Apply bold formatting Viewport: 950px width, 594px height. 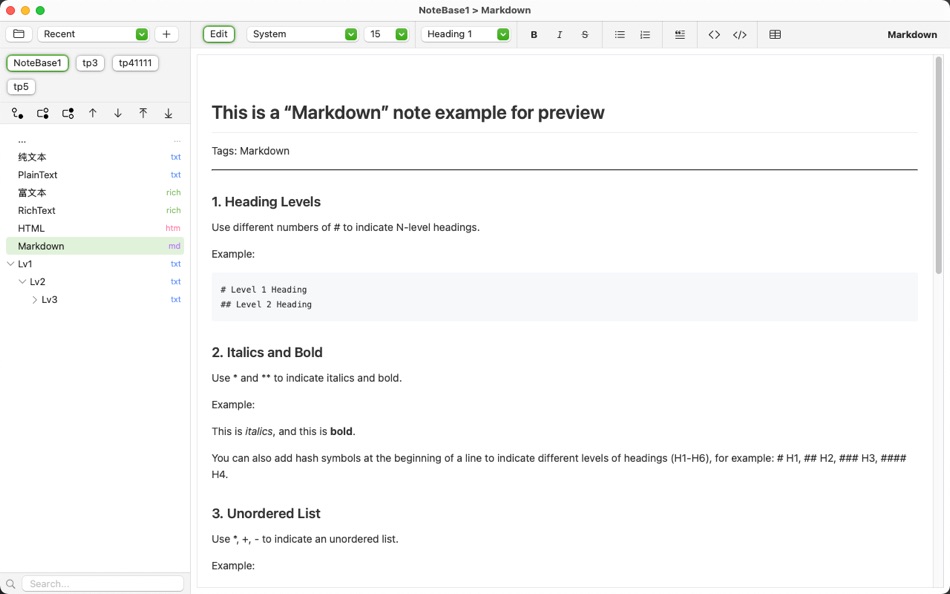click(x=534, y=35)
